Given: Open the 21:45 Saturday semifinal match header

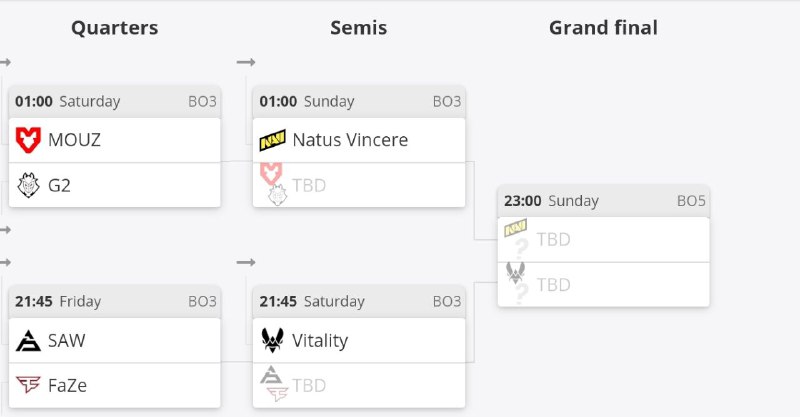Looking at the screenshot, I should [359, 301].
